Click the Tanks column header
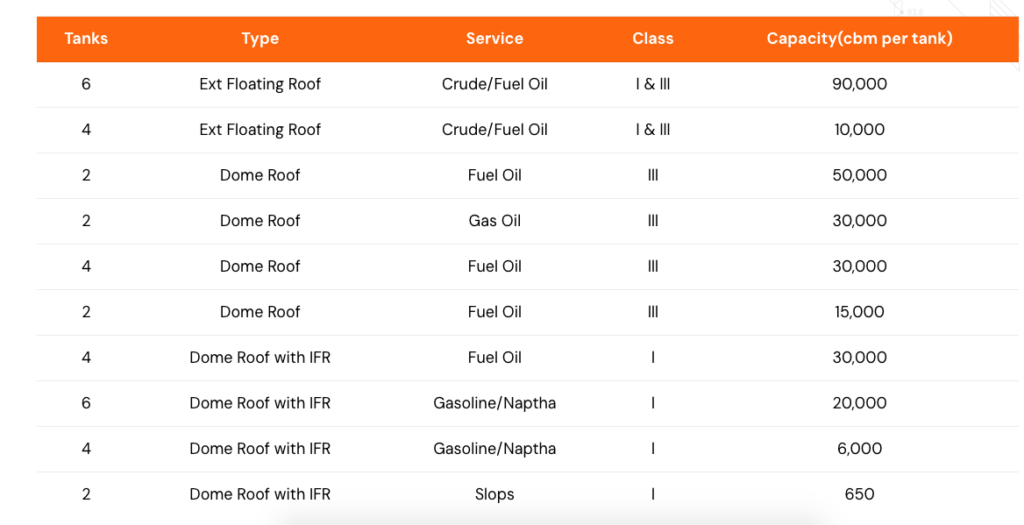 click(86, 39)
